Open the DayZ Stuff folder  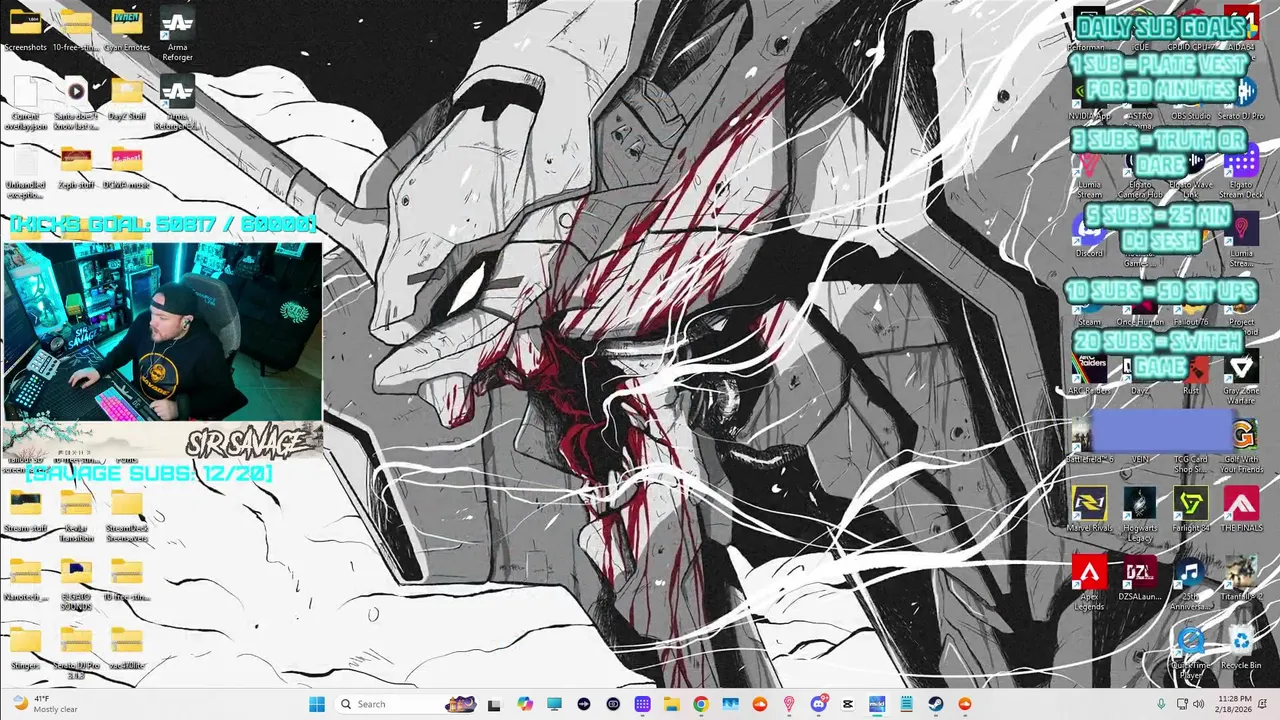pyautogui.click(x=127, y=98)
